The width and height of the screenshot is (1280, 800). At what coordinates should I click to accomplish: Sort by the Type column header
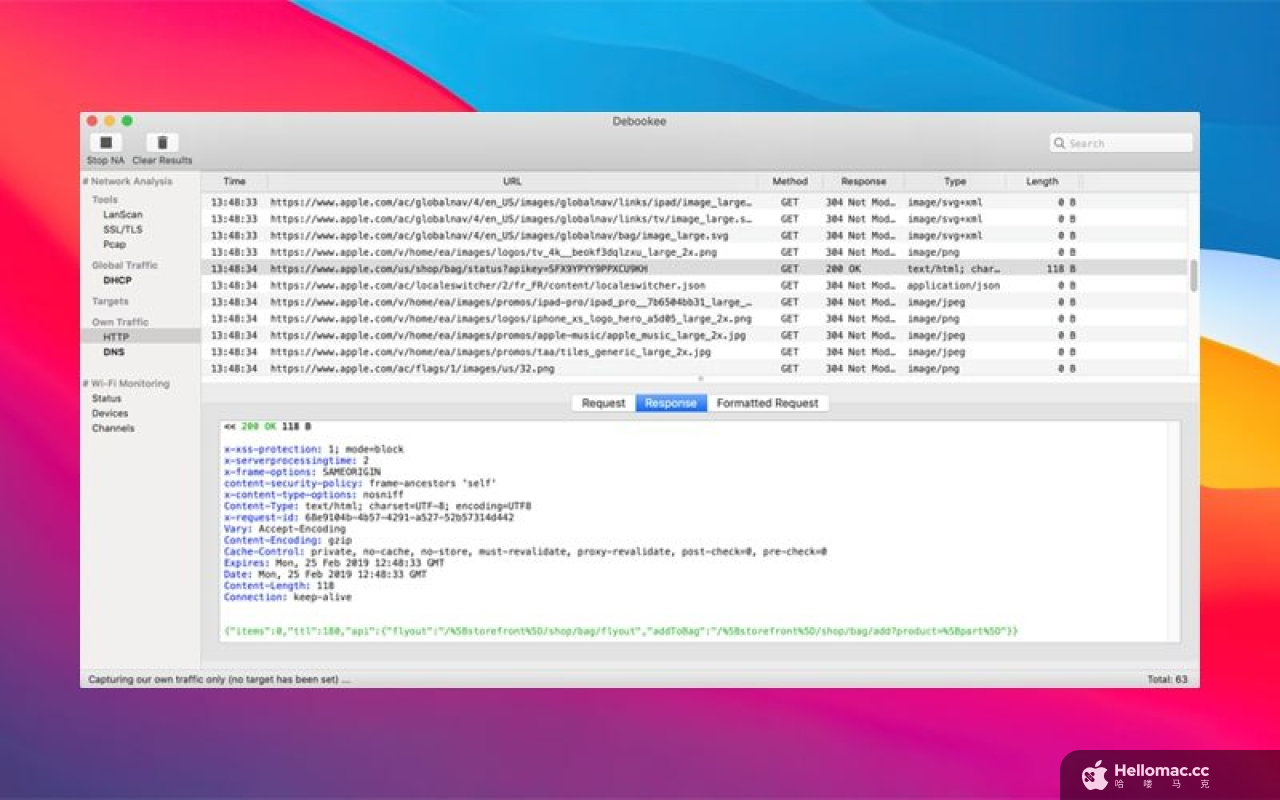tap(955, 181)
